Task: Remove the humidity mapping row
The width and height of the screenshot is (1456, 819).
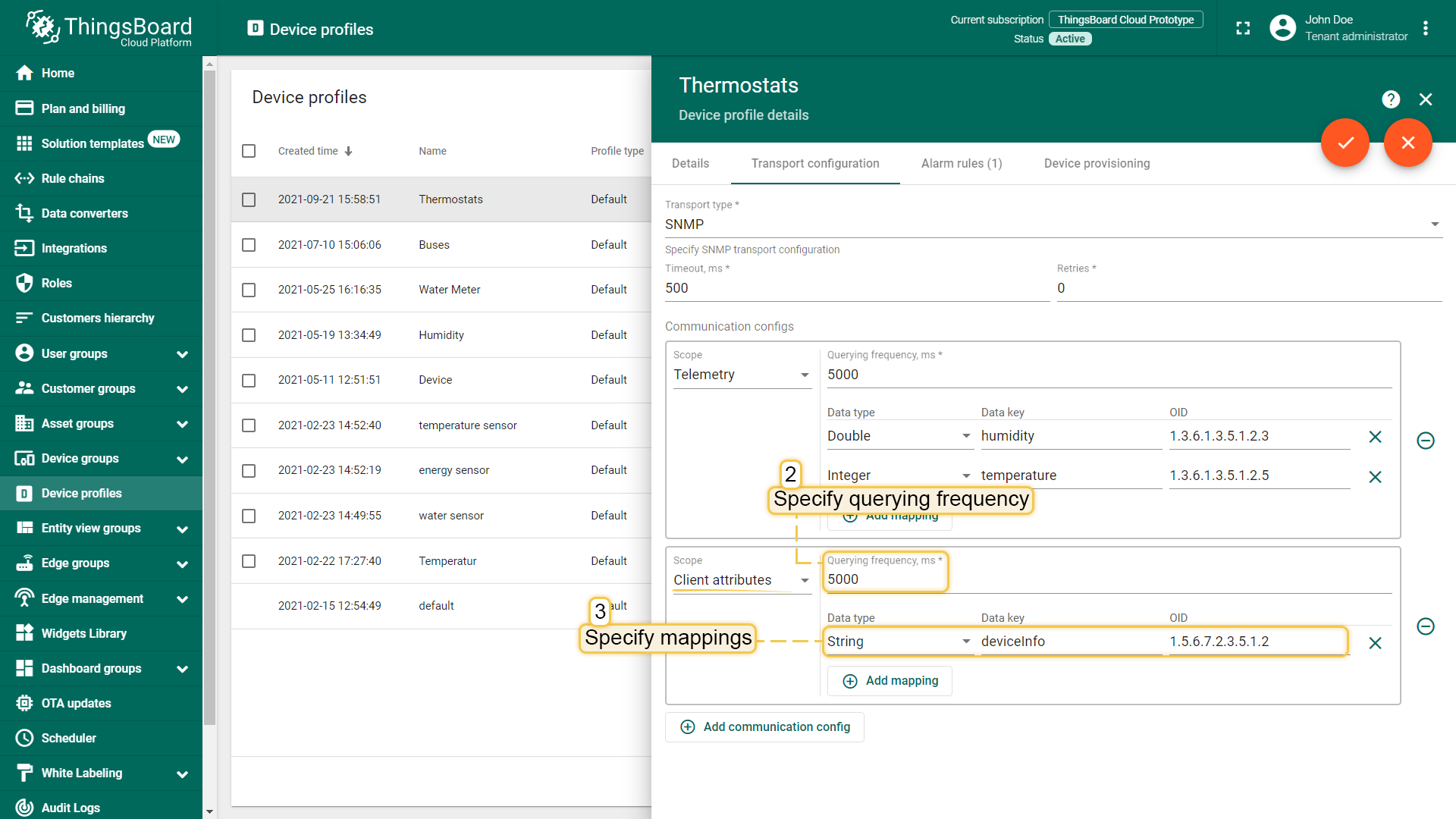Action: [1375, 437]
